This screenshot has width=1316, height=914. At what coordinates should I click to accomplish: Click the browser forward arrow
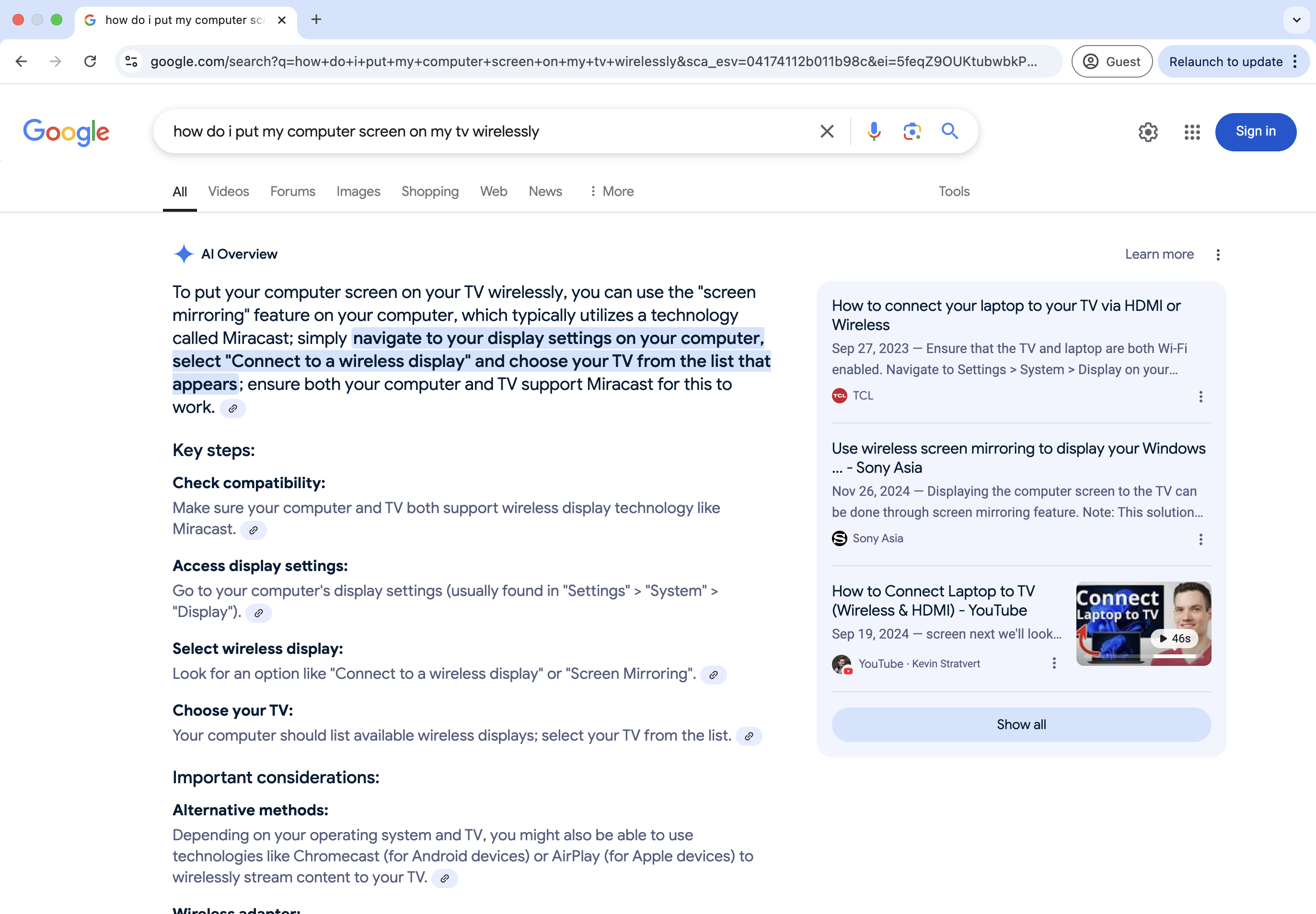(x=56, y=61)
